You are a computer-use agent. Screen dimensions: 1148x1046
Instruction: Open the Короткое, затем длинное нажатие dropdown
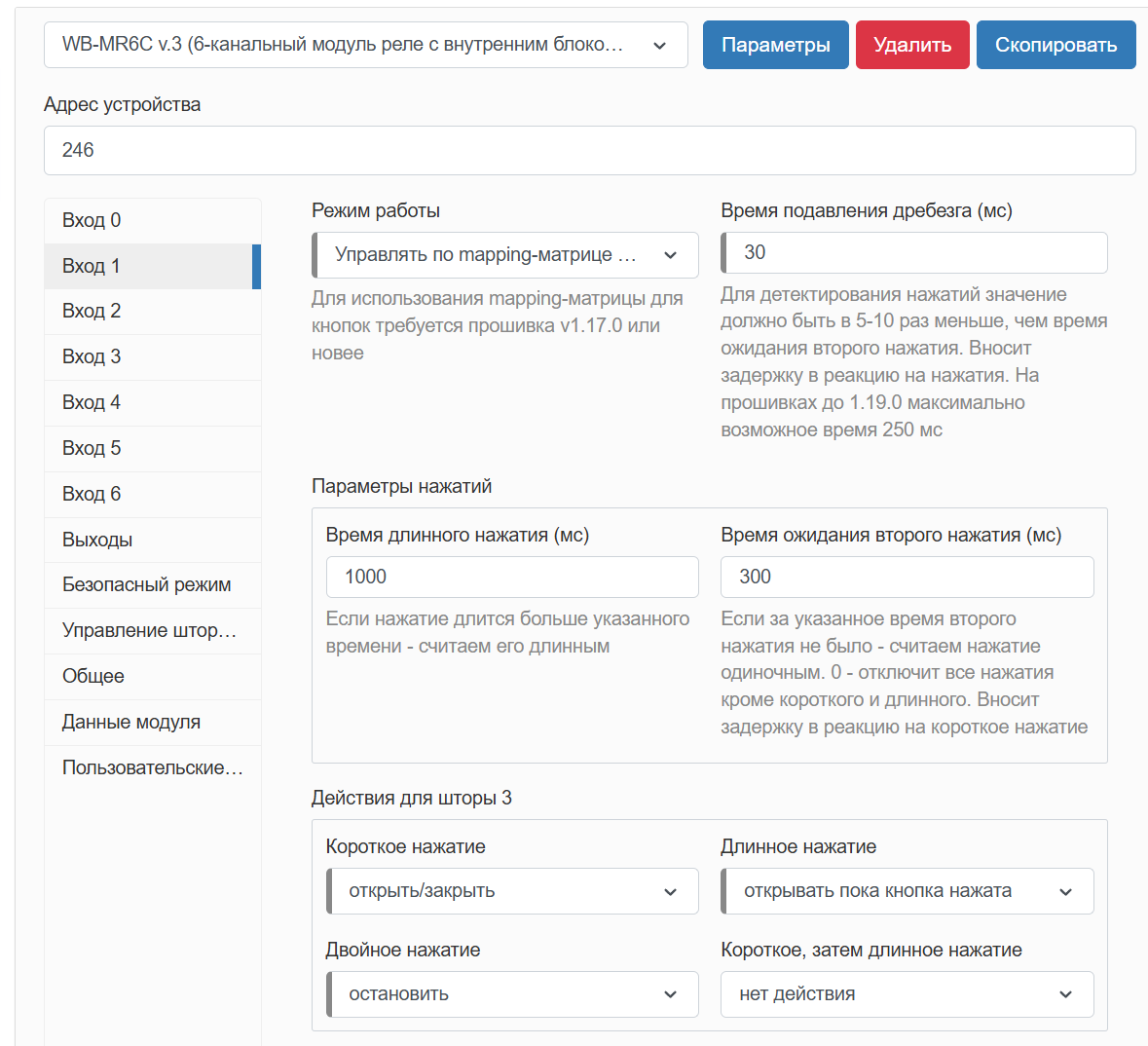[x=907, y=994]
